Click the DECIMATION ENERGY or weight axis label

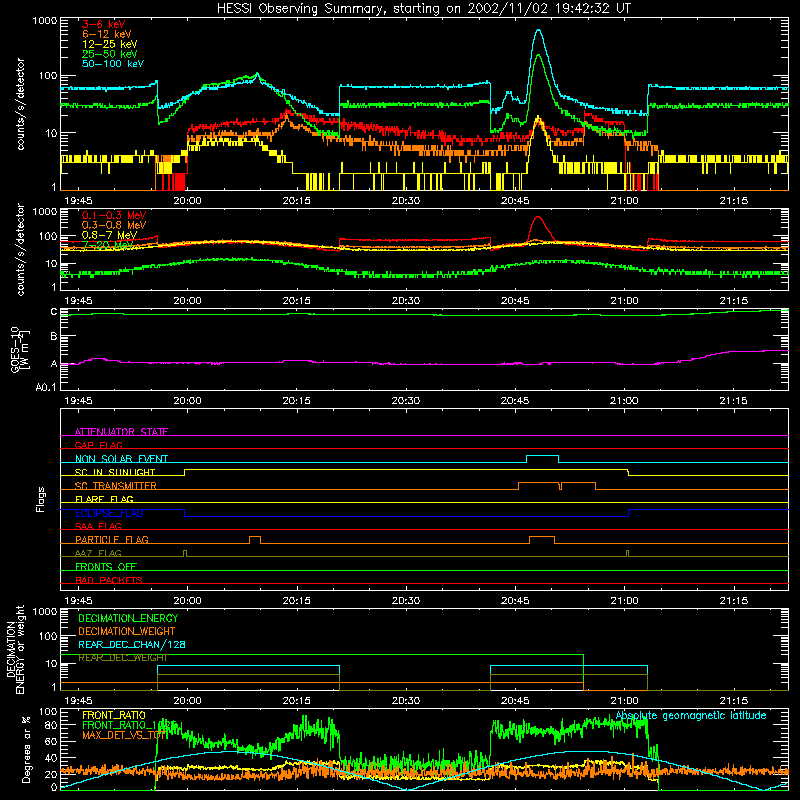coord(15,650)
